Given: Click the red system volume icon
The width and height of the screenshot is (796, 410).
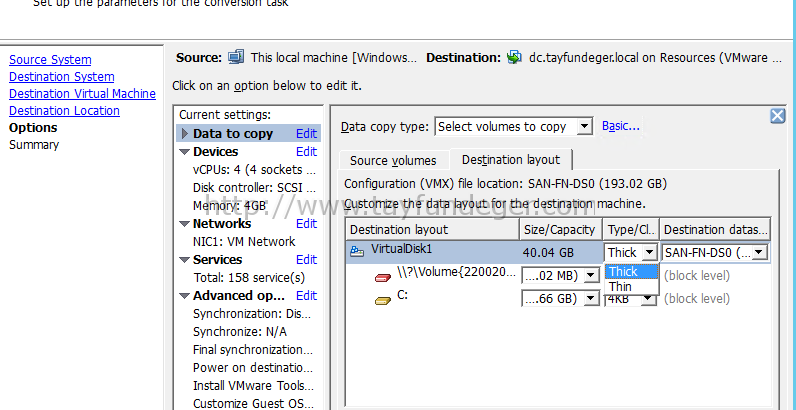Looking at the screenshot, I should [x=383, y=278].
